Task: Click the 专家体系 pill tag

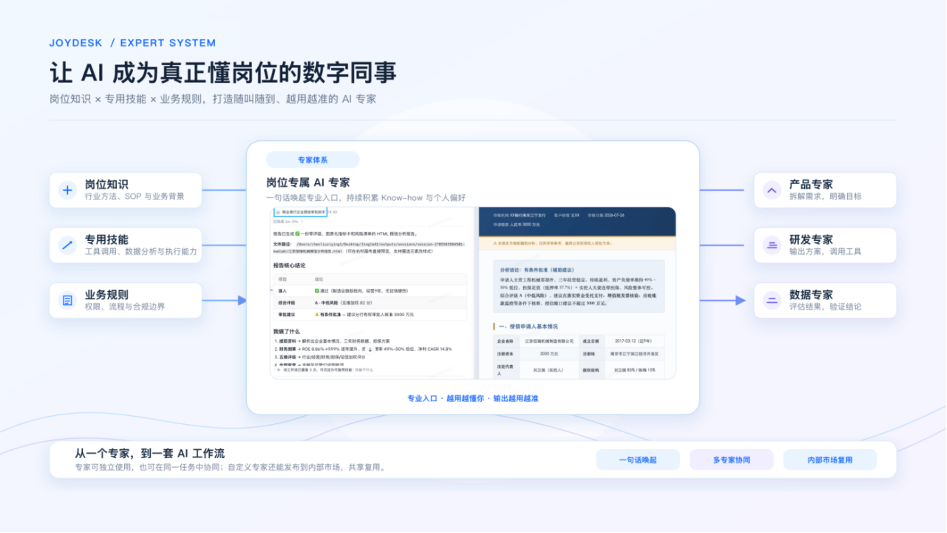Action: 313,160
